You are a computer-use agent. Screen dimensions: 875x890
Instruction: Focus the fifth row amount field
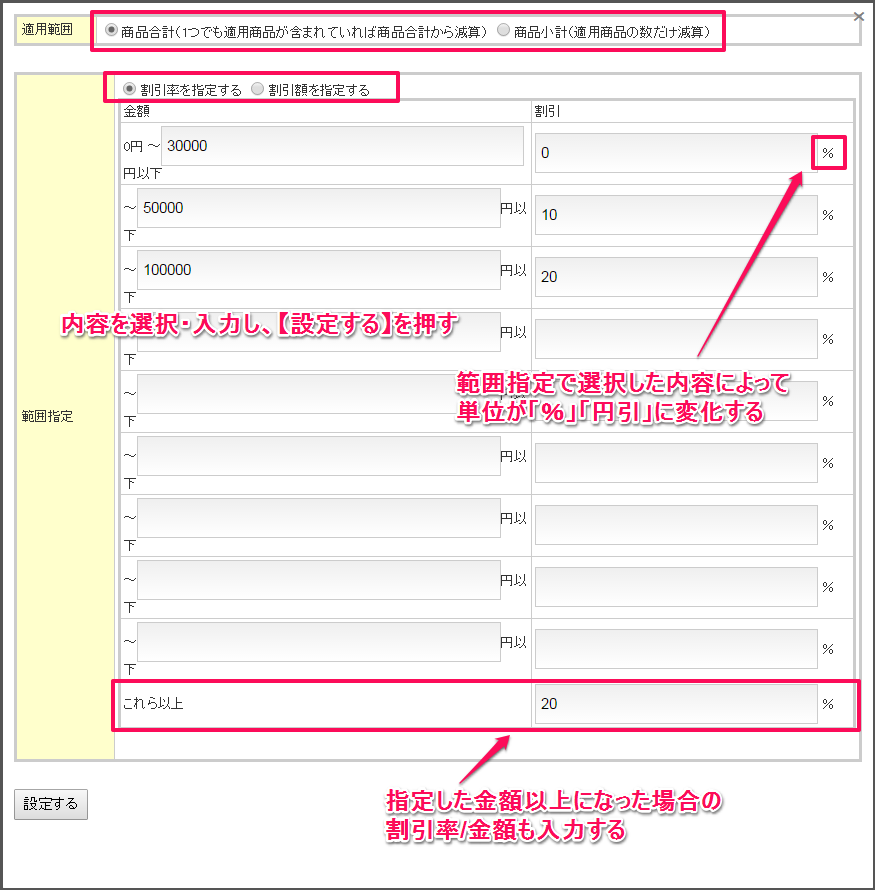318,394
